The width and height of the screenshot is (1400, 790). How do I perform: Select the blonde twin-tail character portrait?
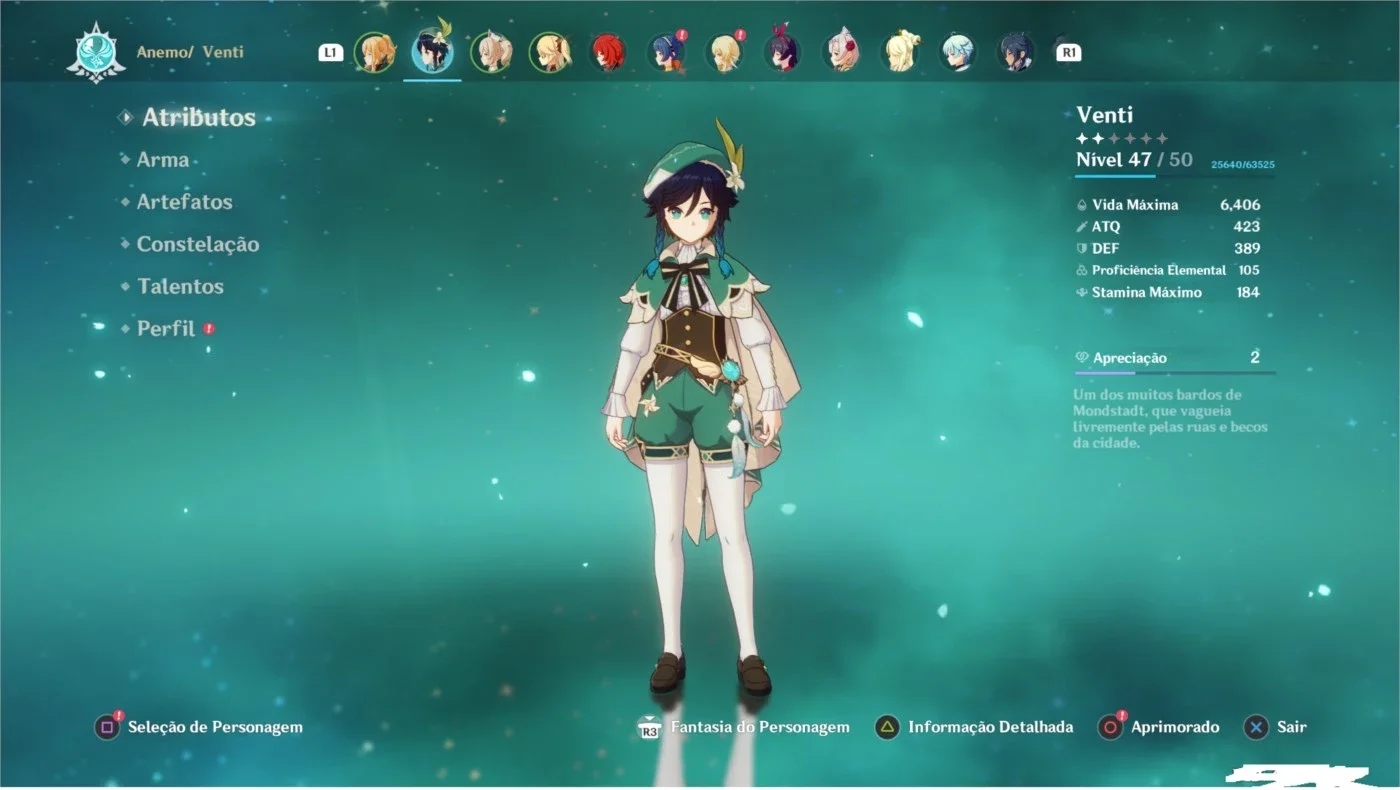pos(900,52)
